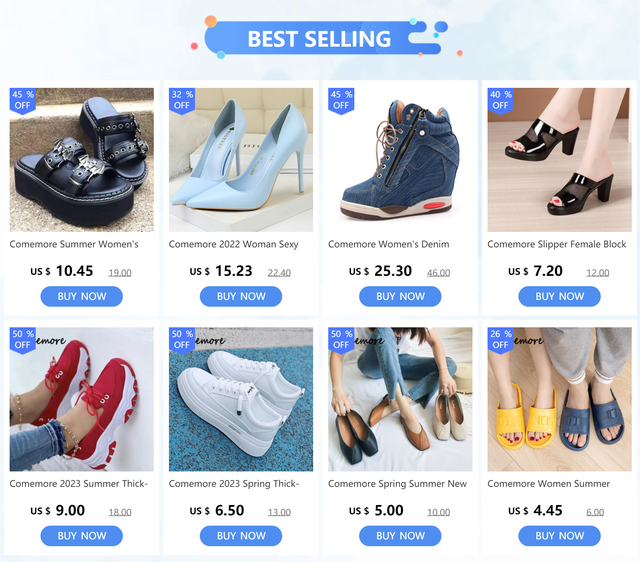This screenshot has height=562, width=640.
Task: Buy the 25.30 dollar denim sneakers now
Action: 400,296
